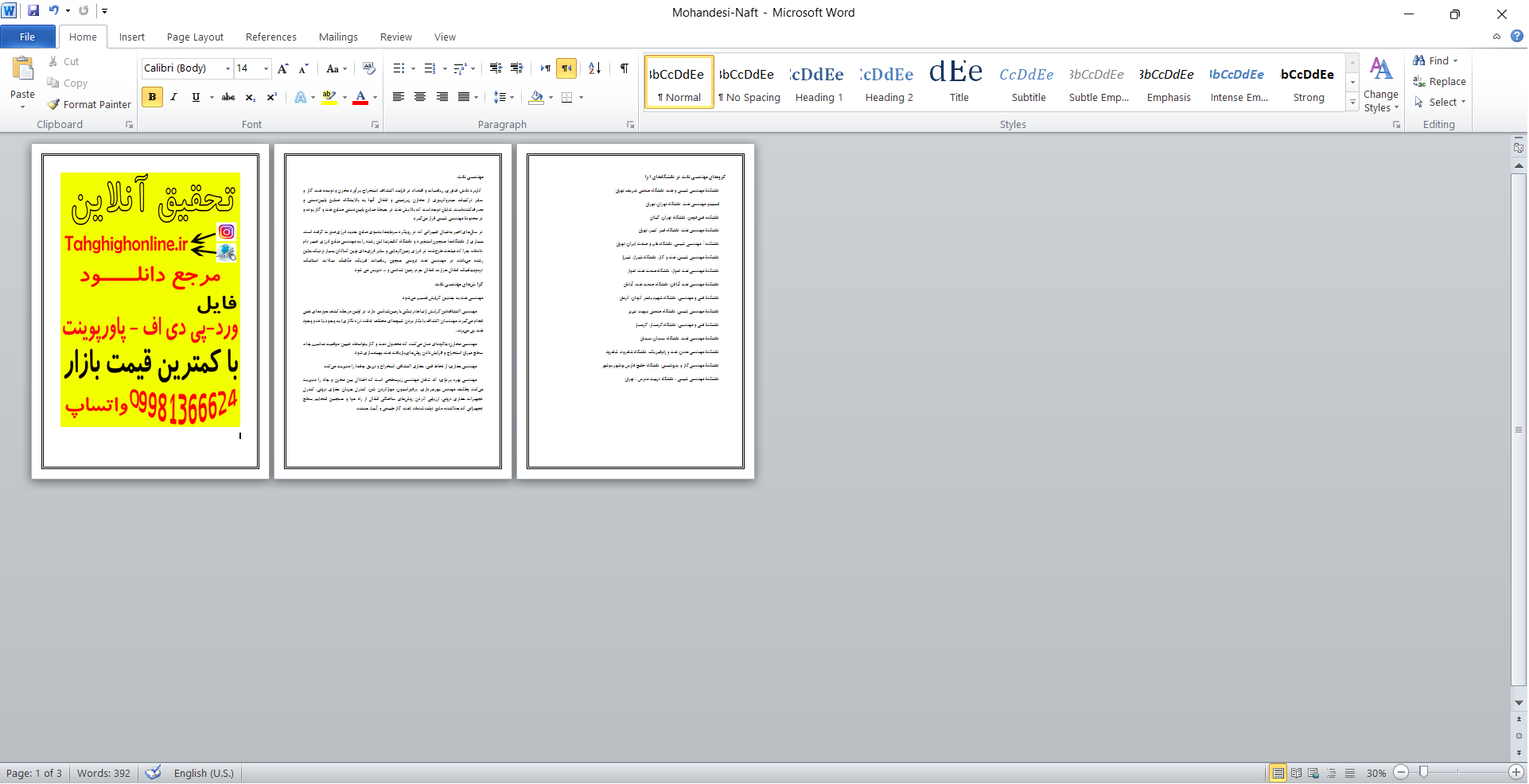Image resolution: width=1529 pixels, height=784 pixels.
Task: Open the Sort dialog icon
Action: (594, 68)
